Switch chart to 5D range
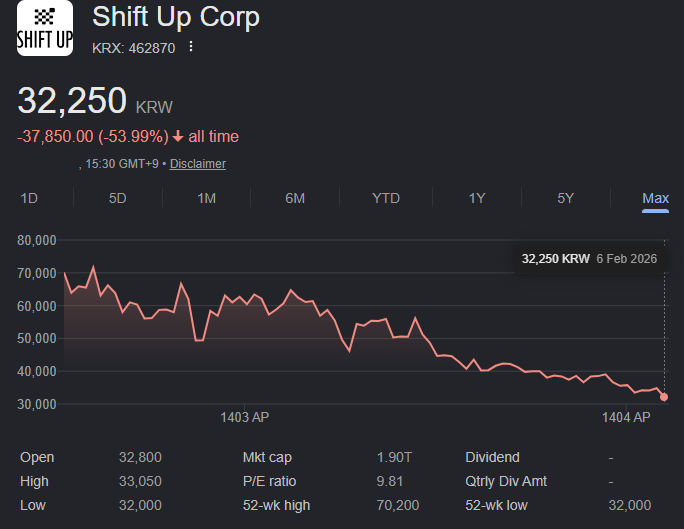 (x=117, y=198)
